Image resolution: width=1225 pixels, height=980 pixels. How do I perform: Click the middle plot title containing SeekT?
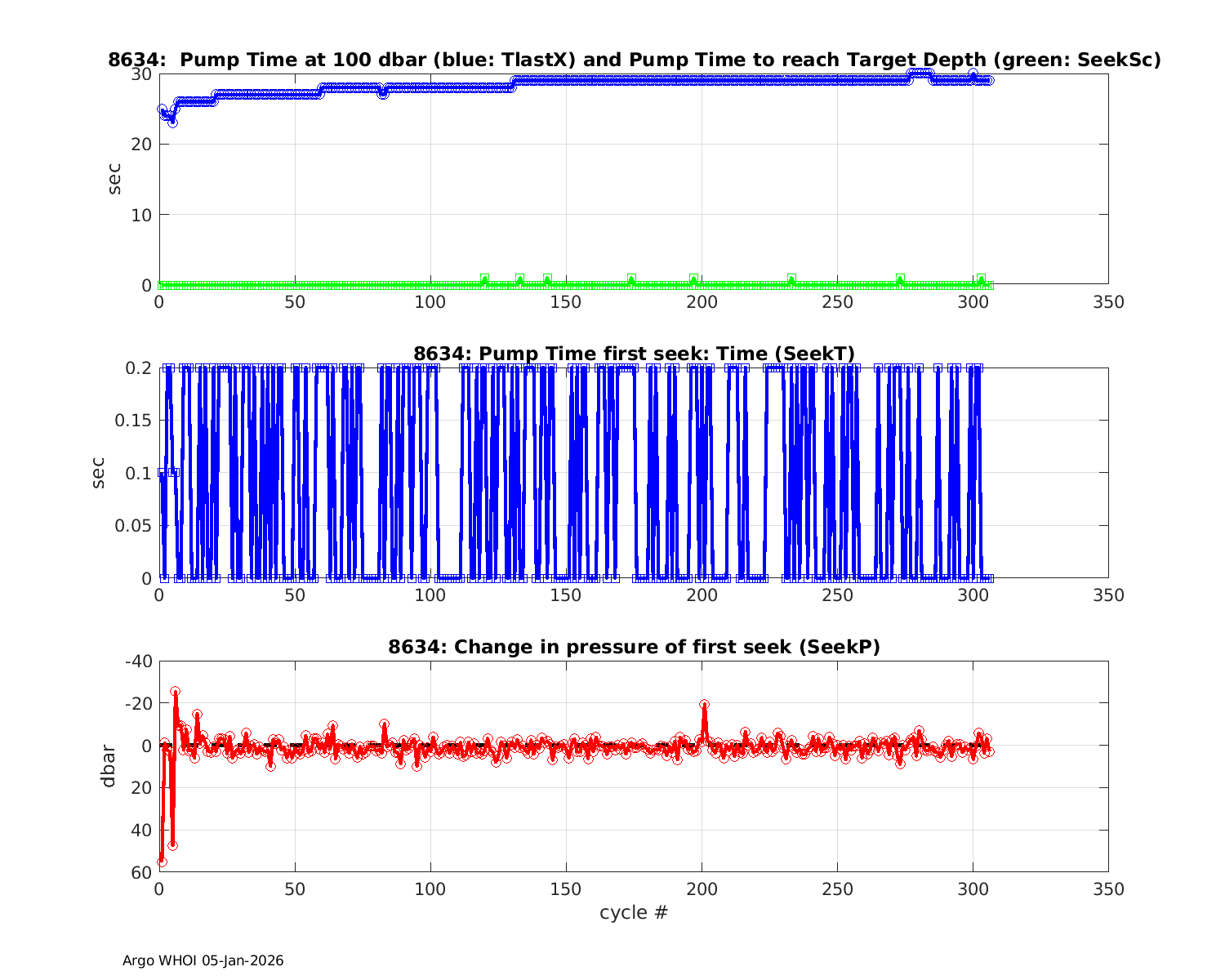pos(634,354)
